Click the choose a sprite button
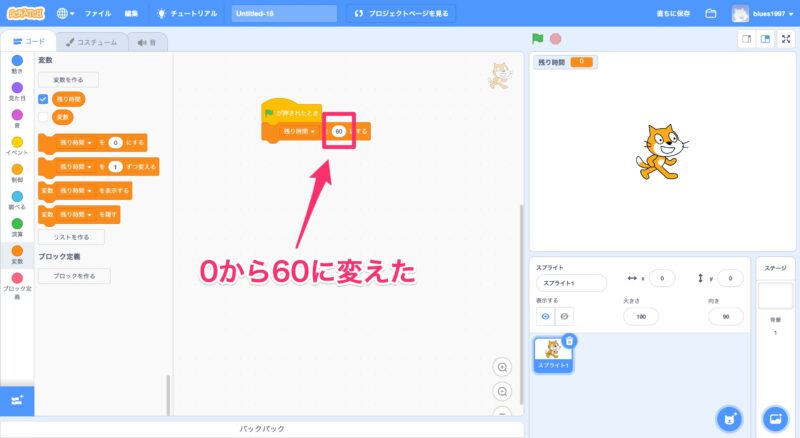This screenshot has width=800, height=438. [x=730, y=418]
